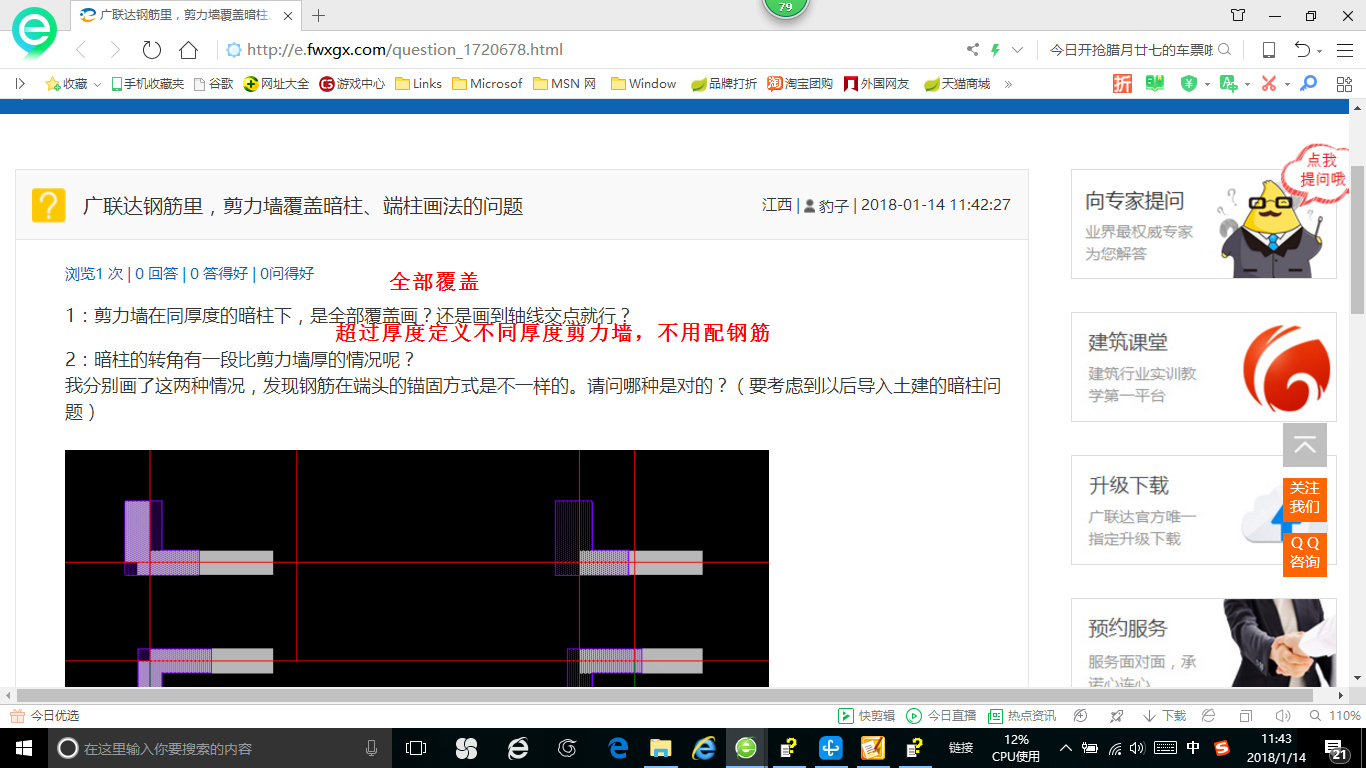1366x768 pixels.
Task: Click the Windows Start button
Action: tap(23, 748)
